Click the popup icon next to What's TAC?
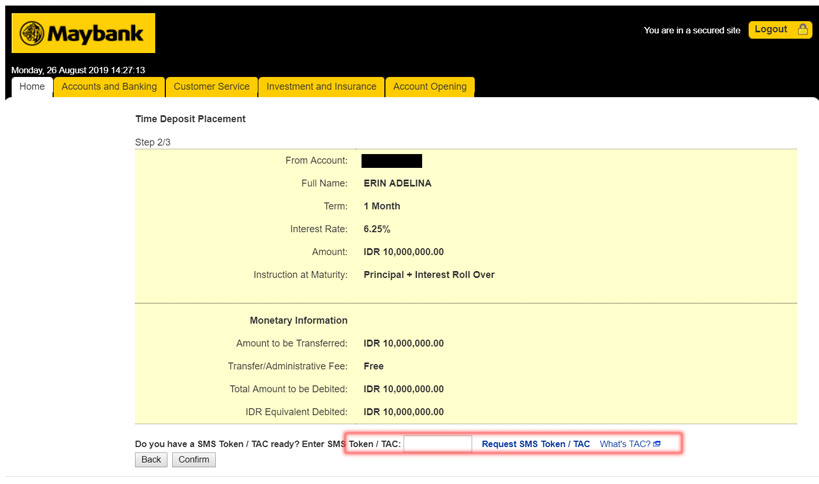Screen dimensions: 819x484 point(657,444)
